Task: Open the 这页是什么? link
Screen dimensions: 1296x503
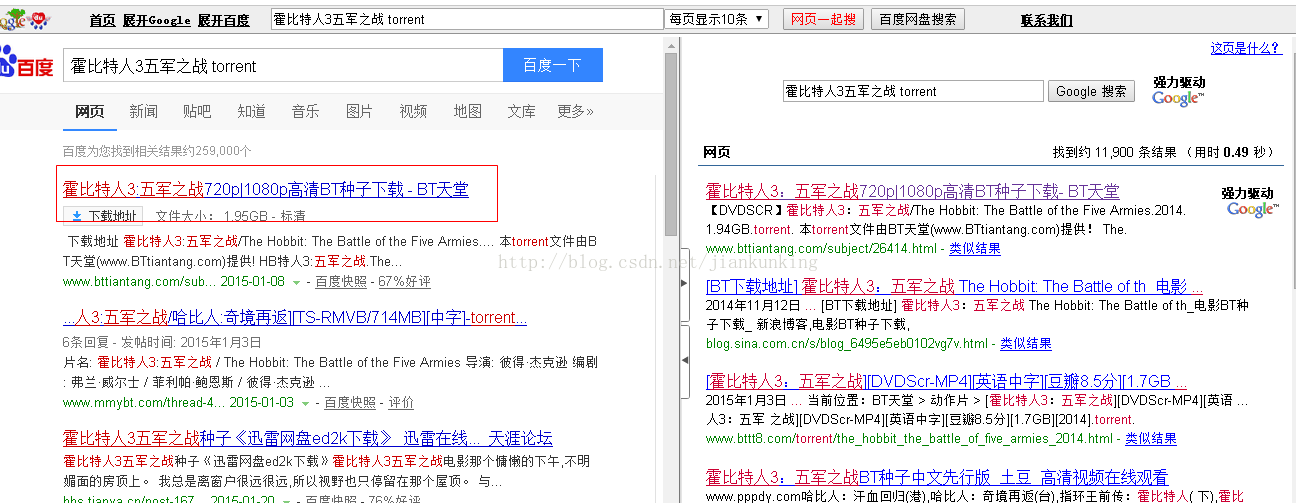Action: tap(1246, 48)
